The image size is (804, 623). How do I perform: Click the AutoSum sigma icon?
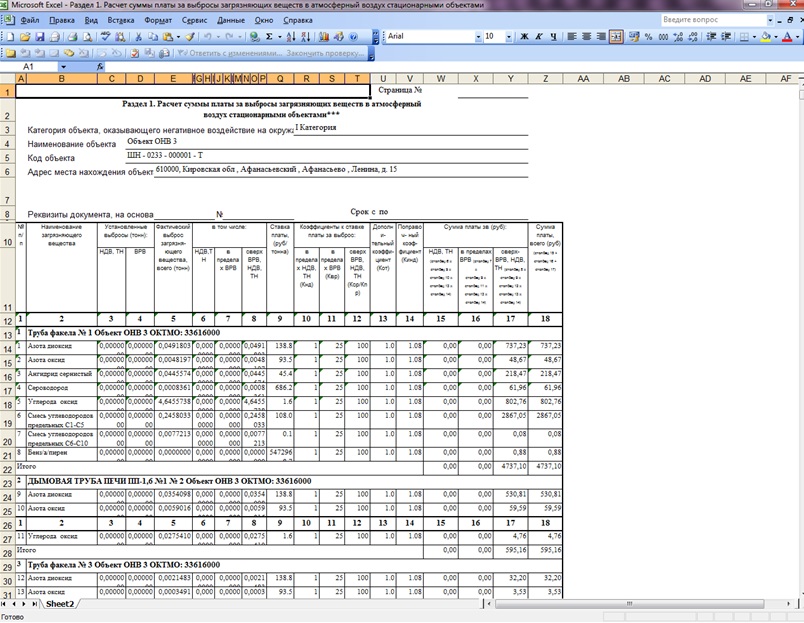coord(269,36)
